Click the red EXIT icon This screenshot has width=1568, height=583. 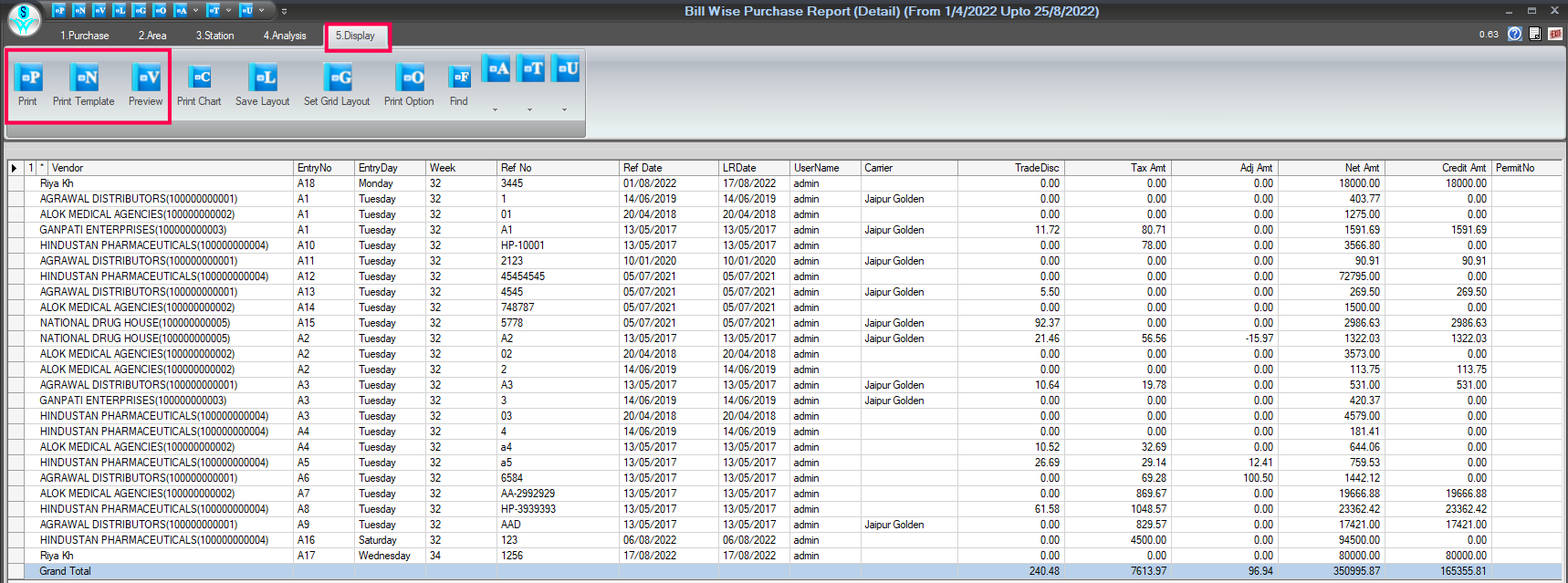[x=1554, y=34]
